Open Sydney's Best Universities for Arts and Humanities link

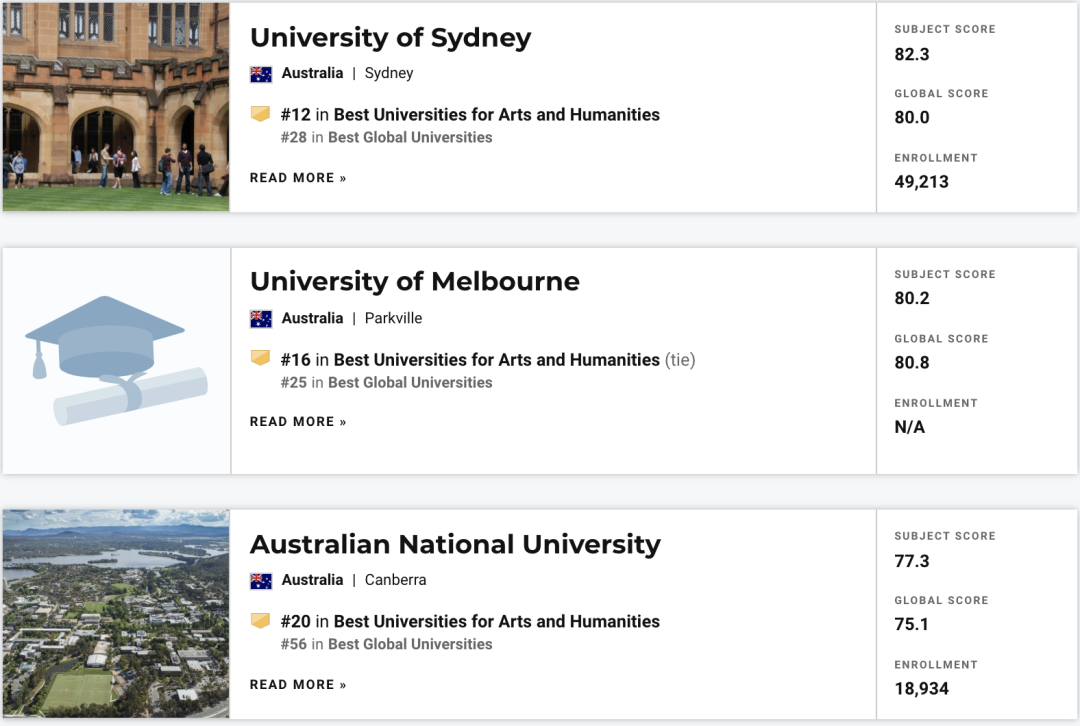[x=497, y=114]
